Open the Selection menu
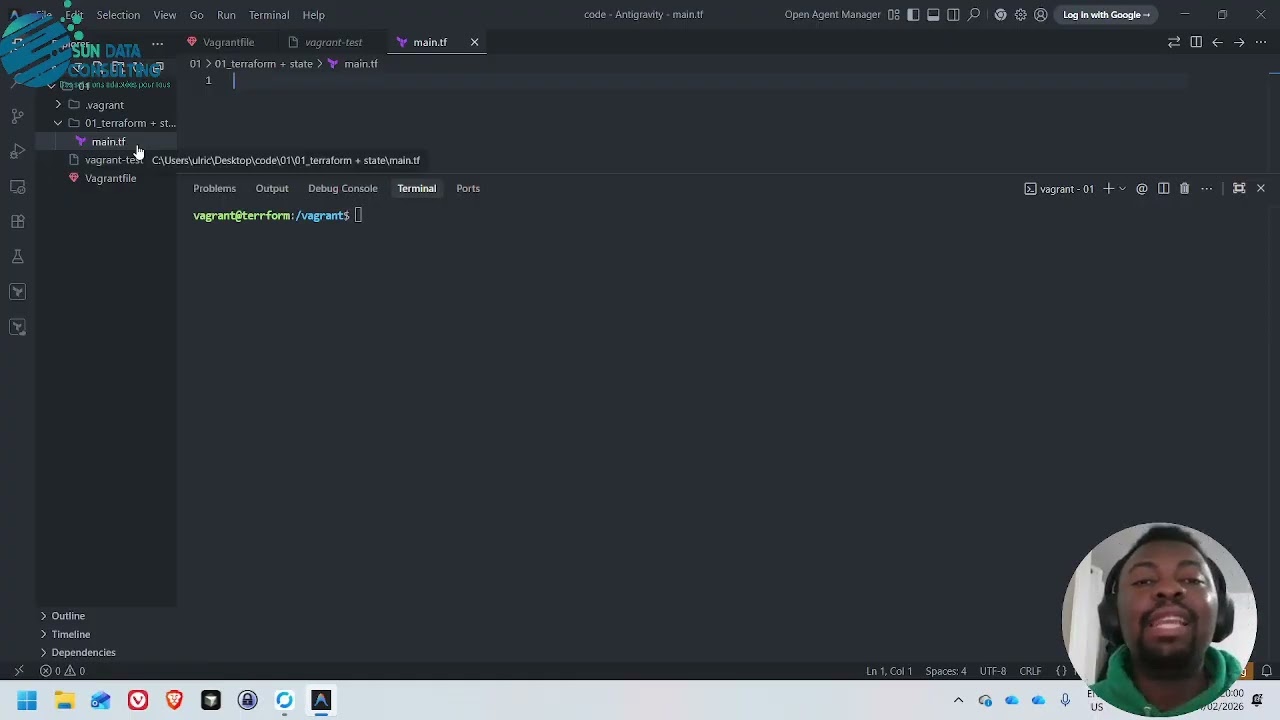1280x720 pixels. pyautogui.click(x=118, y=15)
